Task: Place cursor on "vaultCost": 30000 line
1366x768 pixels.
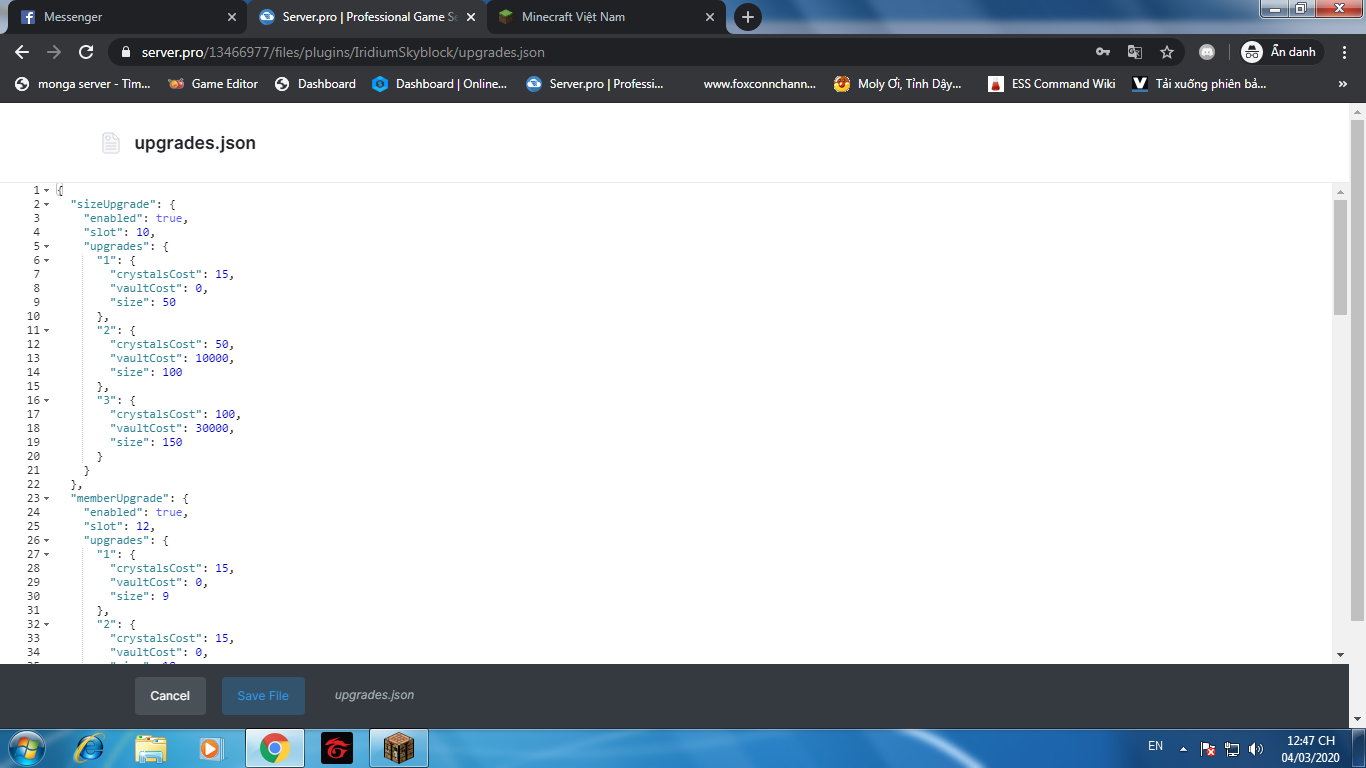Action: click(x=172, y=428)
